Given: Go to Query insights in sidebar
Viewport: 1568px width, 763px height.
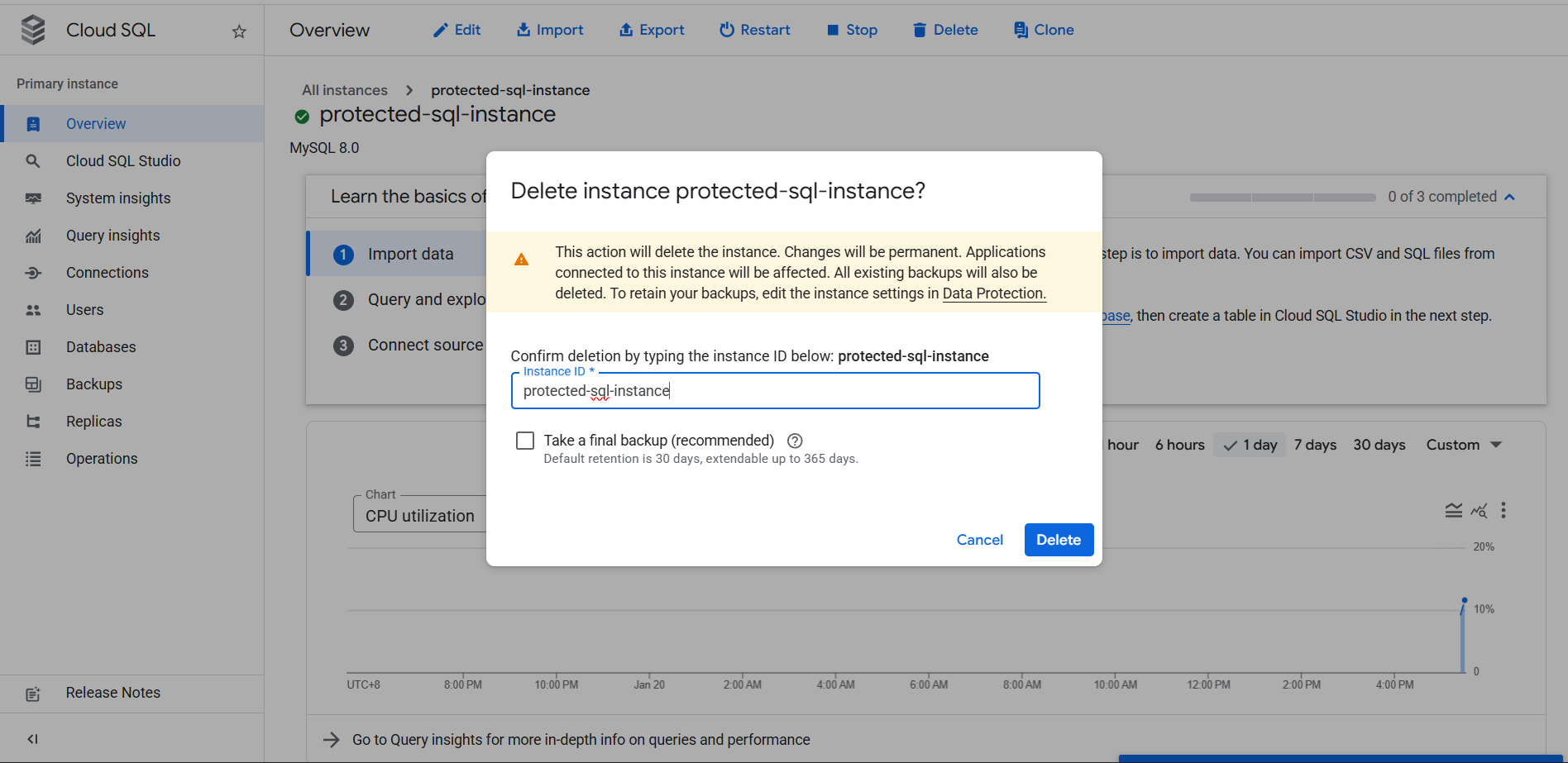Looking at the screenshot, I should 112,236.
